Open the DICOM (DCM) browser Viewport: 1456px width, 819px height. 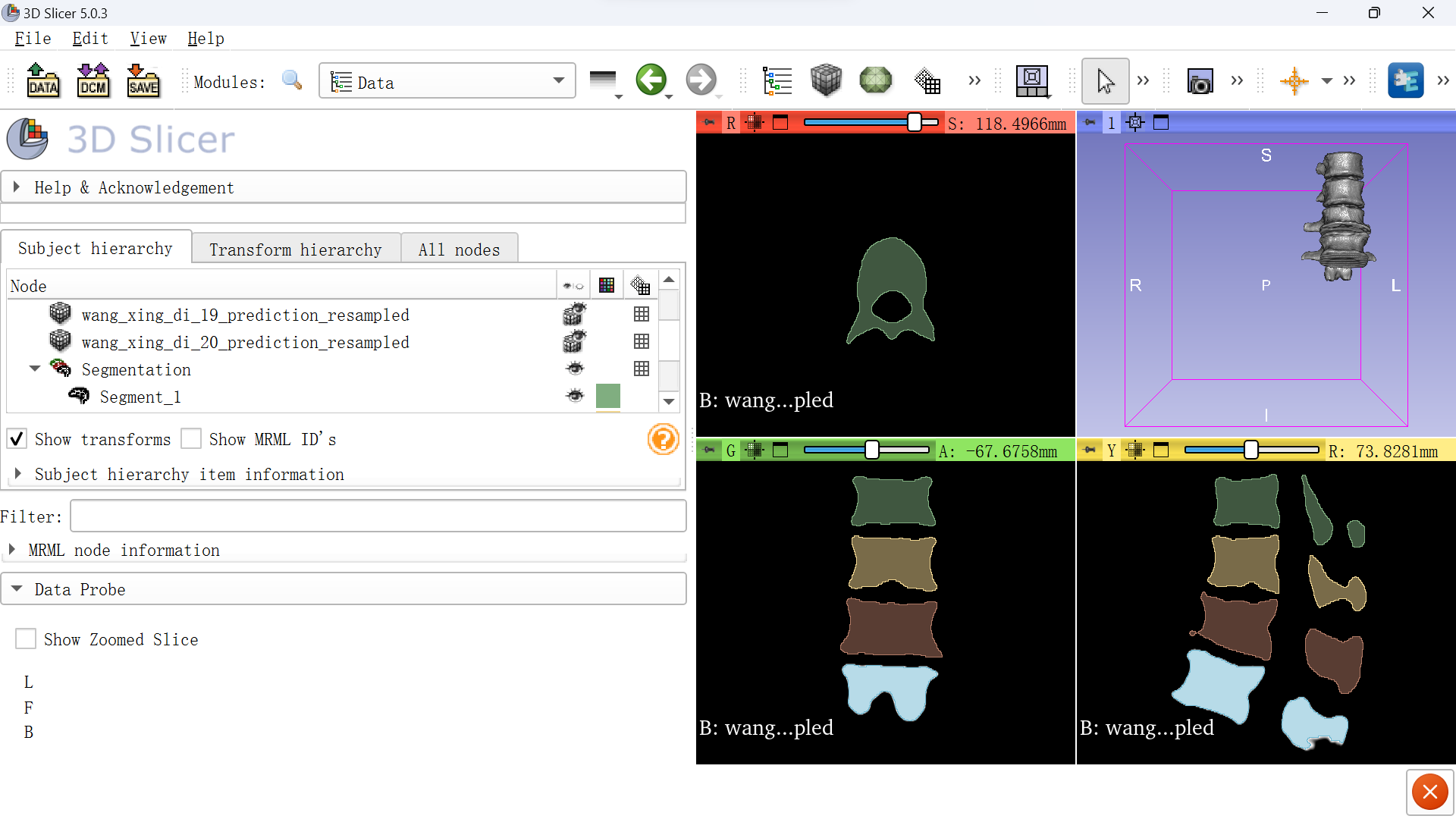93,80
